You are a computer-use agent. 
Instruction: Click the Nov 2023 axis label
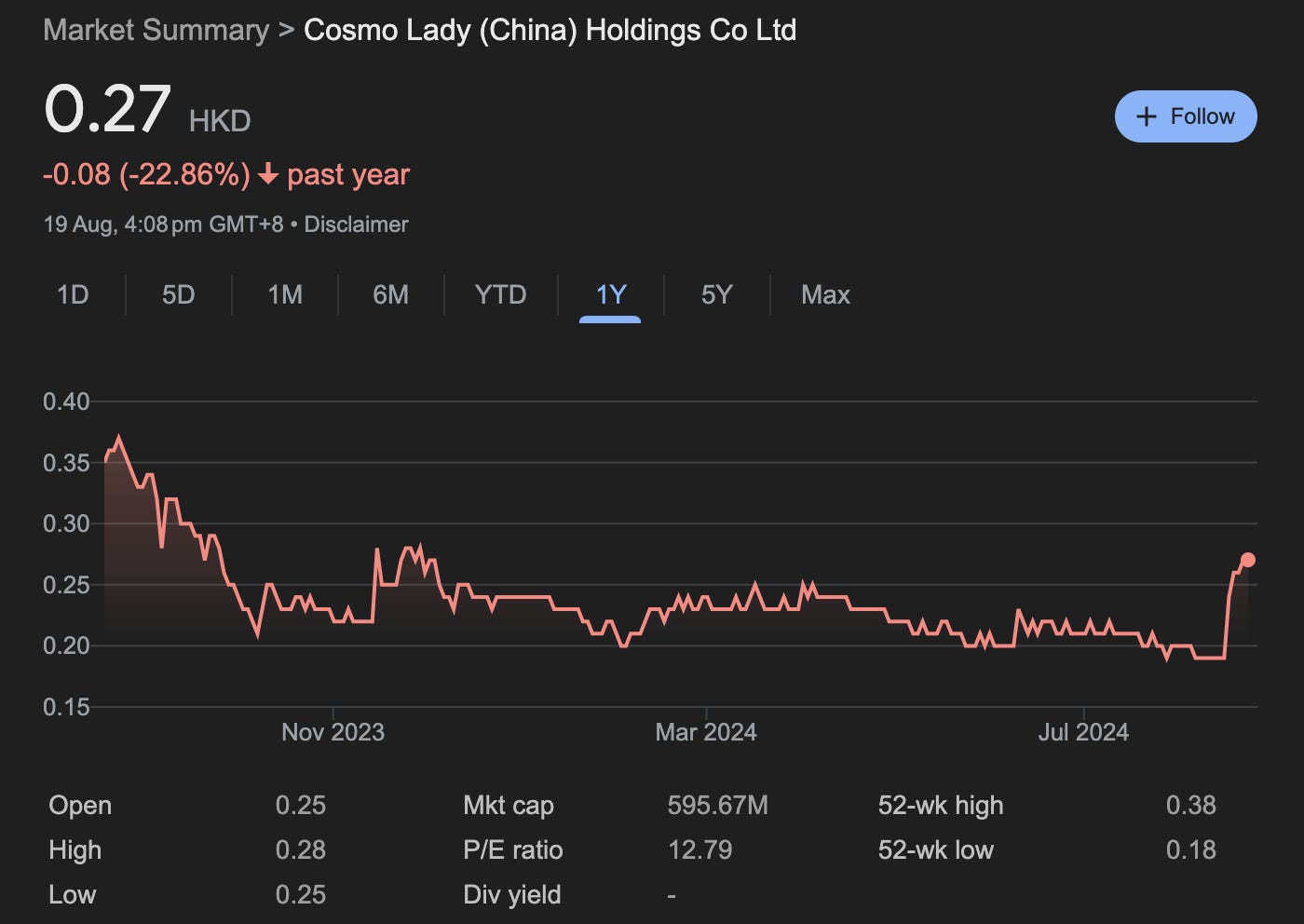point(333,732)
